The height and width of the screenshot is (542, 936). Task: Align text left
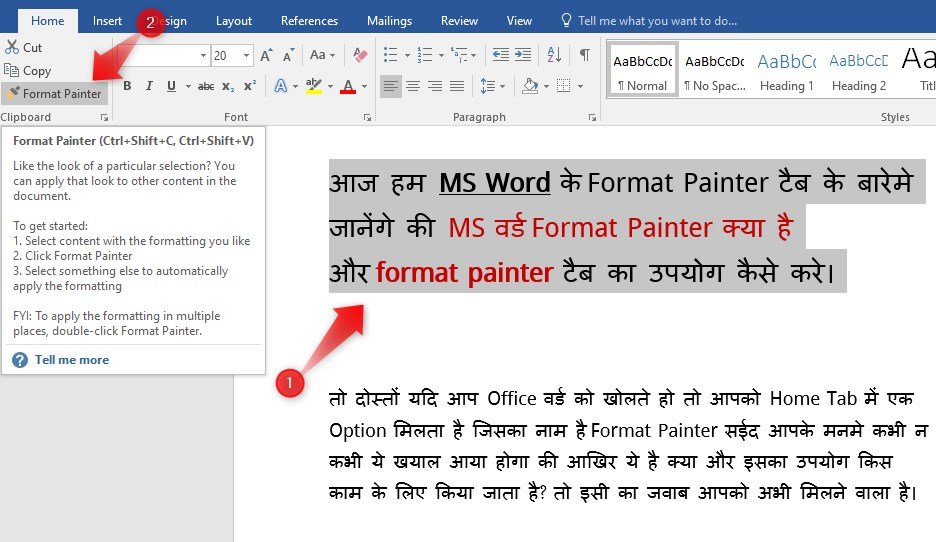390,87
